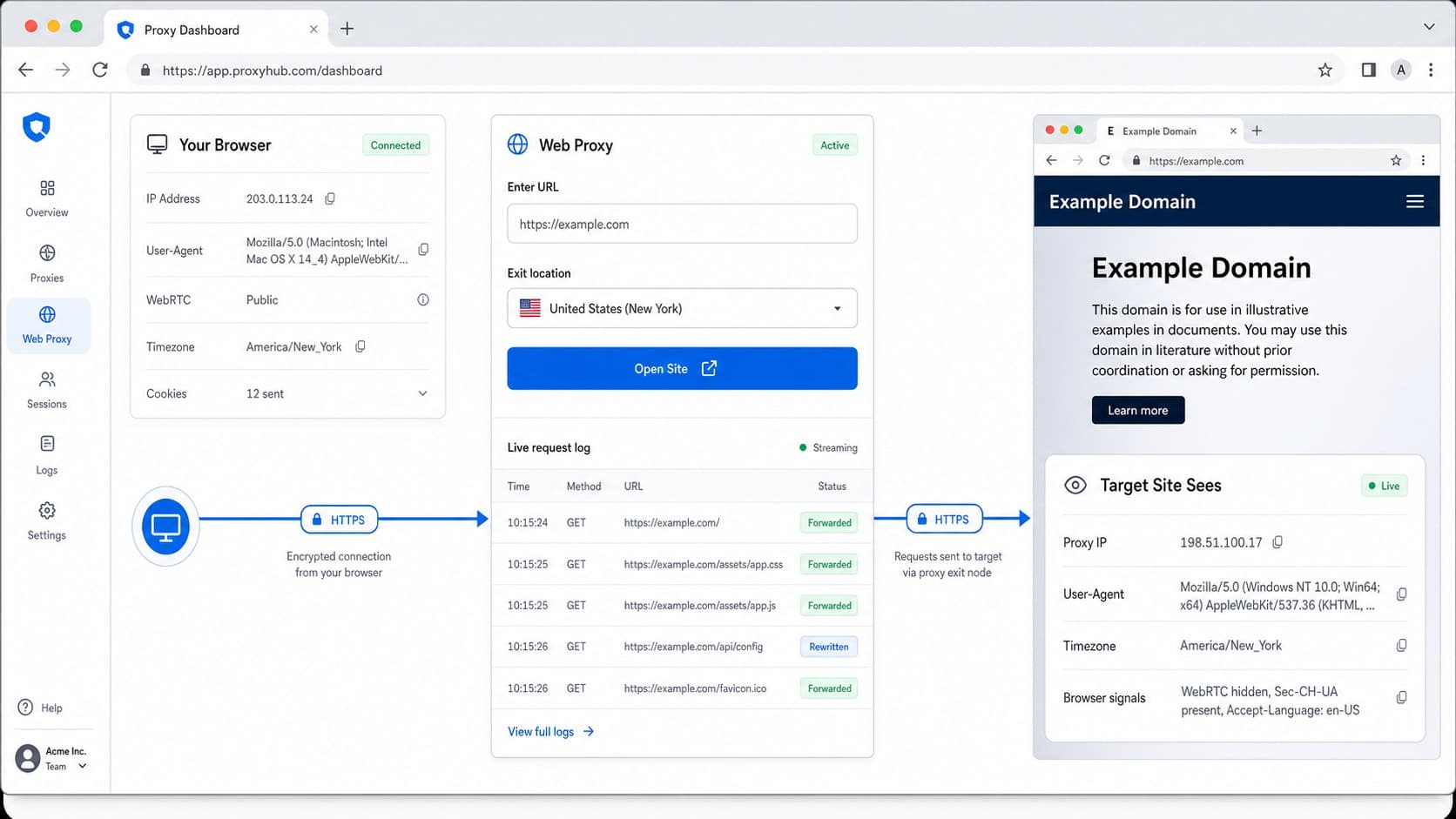
Task: Click the Learn more button
Action: [x=1138, y=410]
